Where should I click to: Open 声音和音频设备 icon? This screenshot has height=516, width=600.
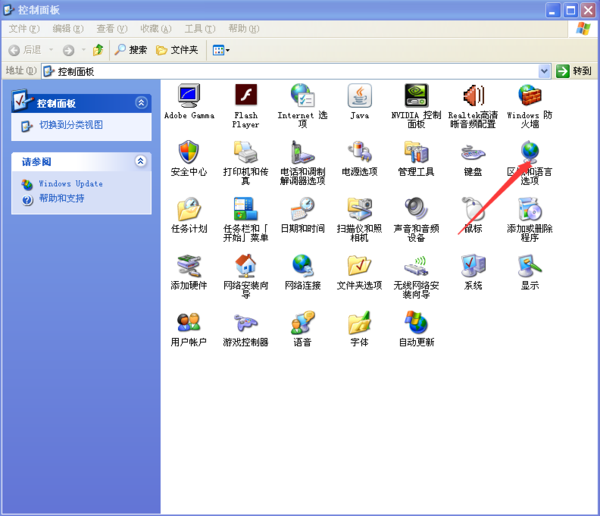tap(416, 209)
